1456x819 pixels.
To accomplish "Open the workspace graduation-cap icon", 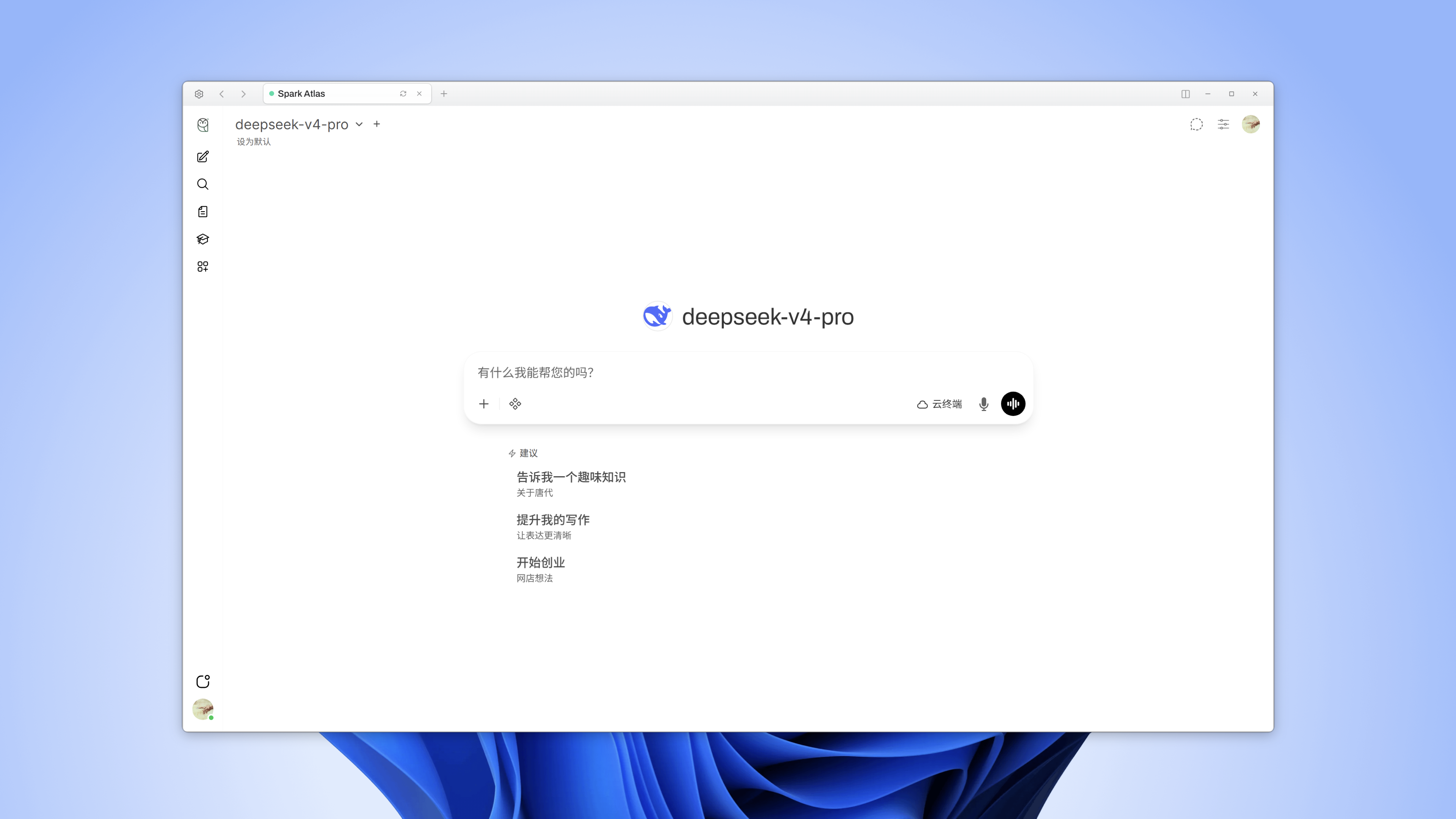I will pyautogui.click(x=203, y=239).
